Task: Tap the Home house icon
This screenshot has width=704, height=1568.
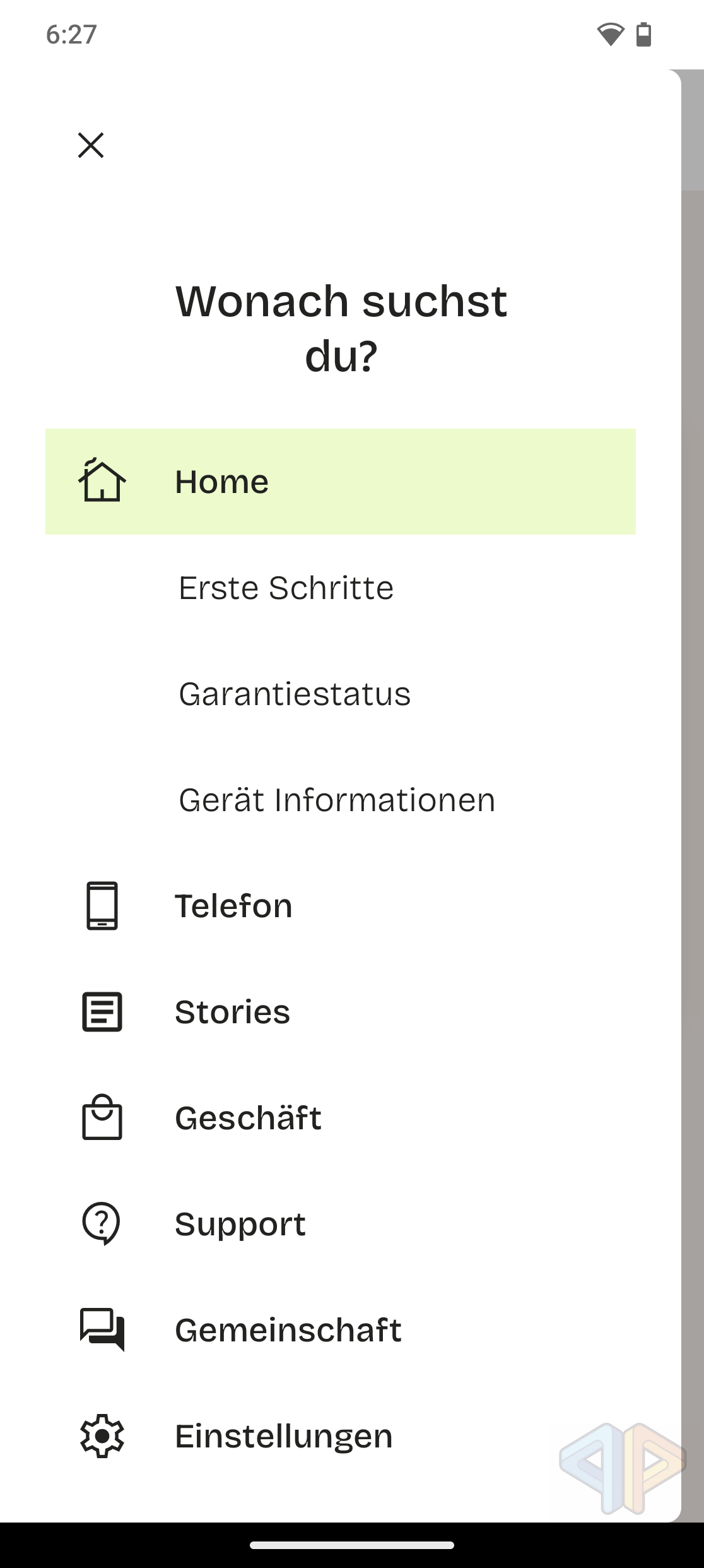Action: tap(102, 482)
